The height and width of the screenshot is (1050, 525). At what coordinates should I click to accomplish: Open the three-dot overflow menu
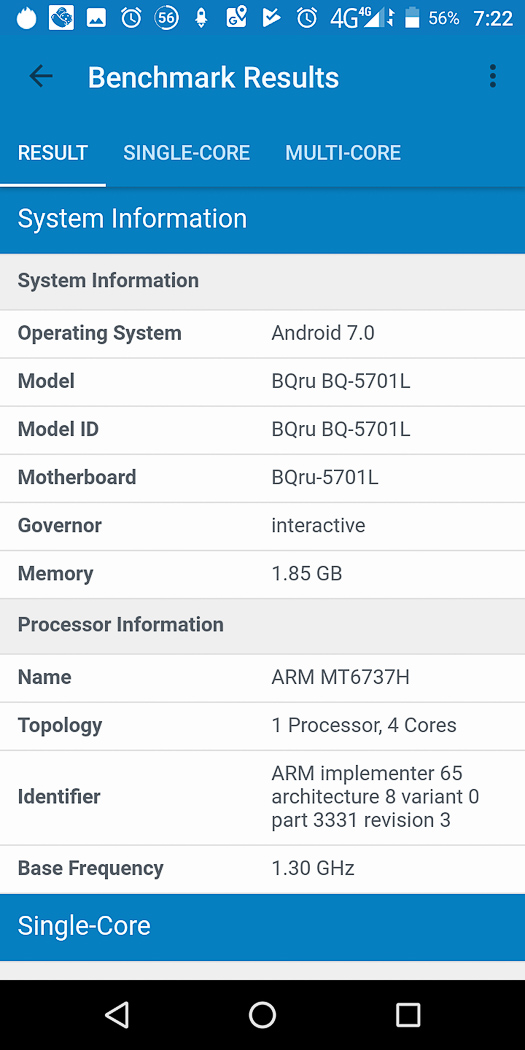[493, 77]
